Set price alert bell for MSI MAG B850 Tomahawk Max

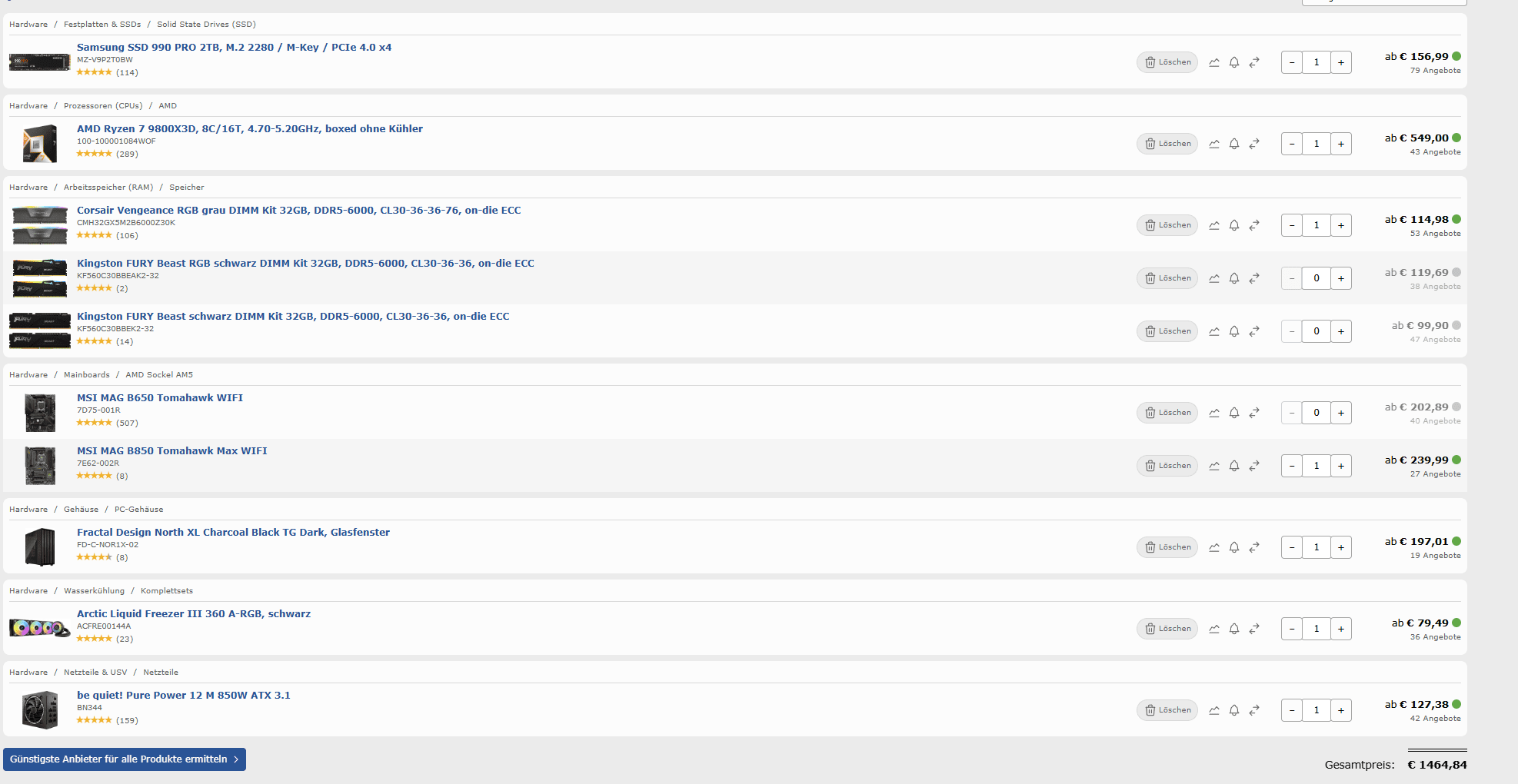click(1234, 466)
